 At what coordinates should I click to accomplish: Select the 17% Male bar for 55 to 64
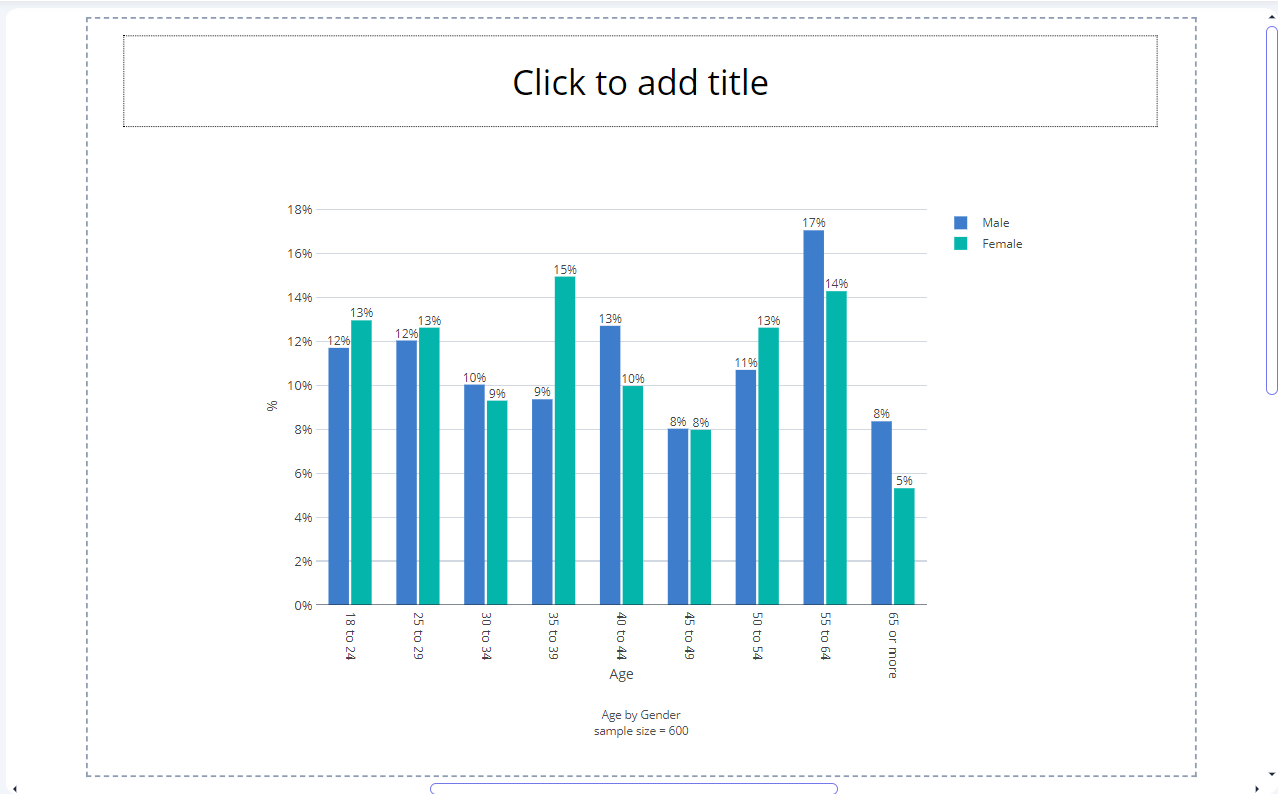pos(813,418)
